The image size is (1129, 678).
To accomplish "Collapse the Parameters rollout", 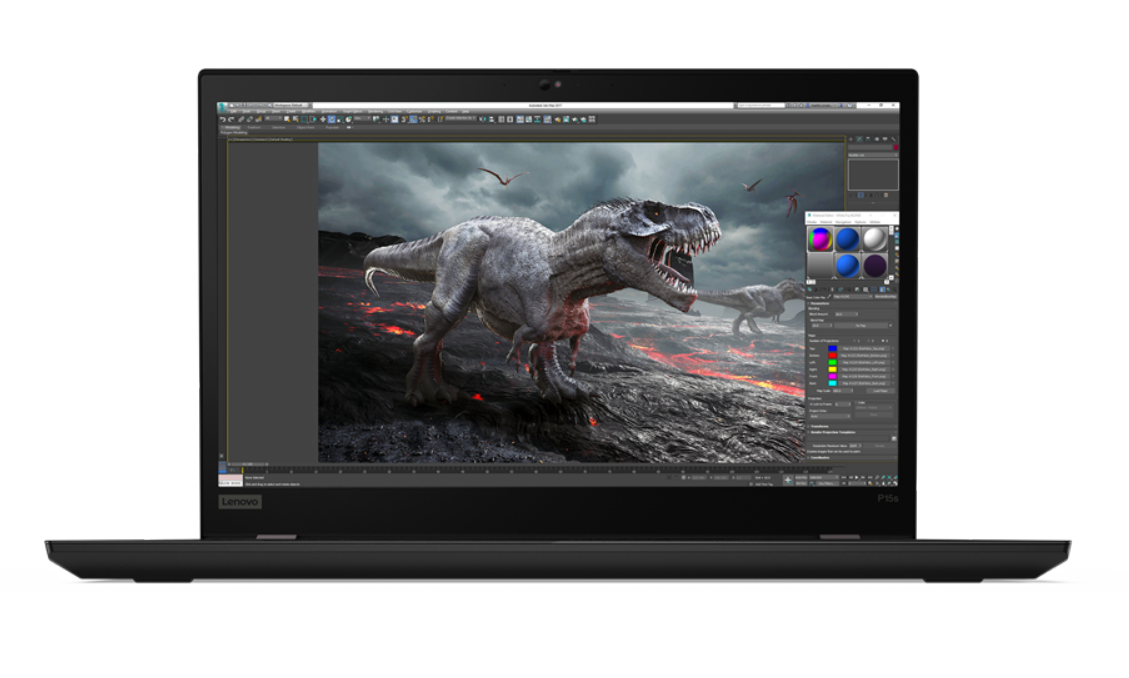I will (820, 304).
